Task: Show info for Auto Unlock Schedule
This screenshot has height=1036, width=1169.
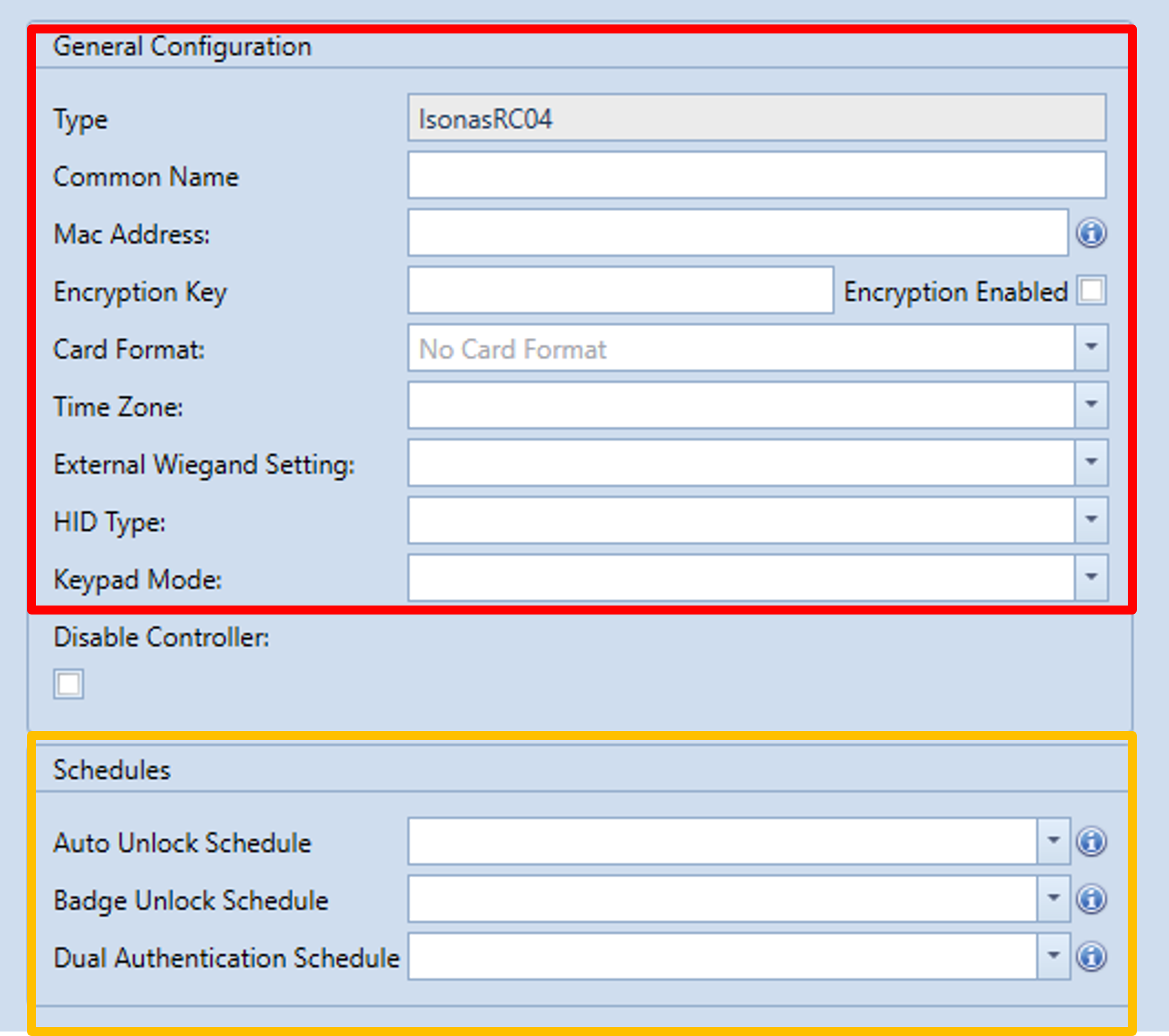Action: pyautogui.click(x=1092, y=842)
